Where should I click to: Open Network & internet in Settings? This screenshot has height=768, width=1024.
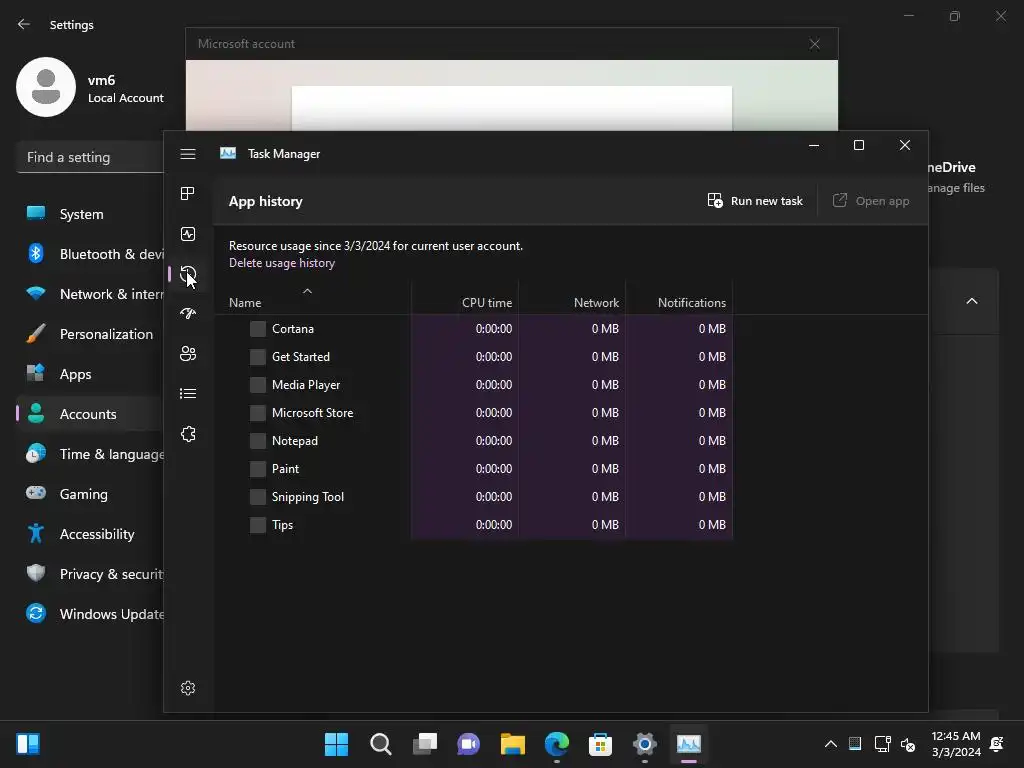click(90, 295)
